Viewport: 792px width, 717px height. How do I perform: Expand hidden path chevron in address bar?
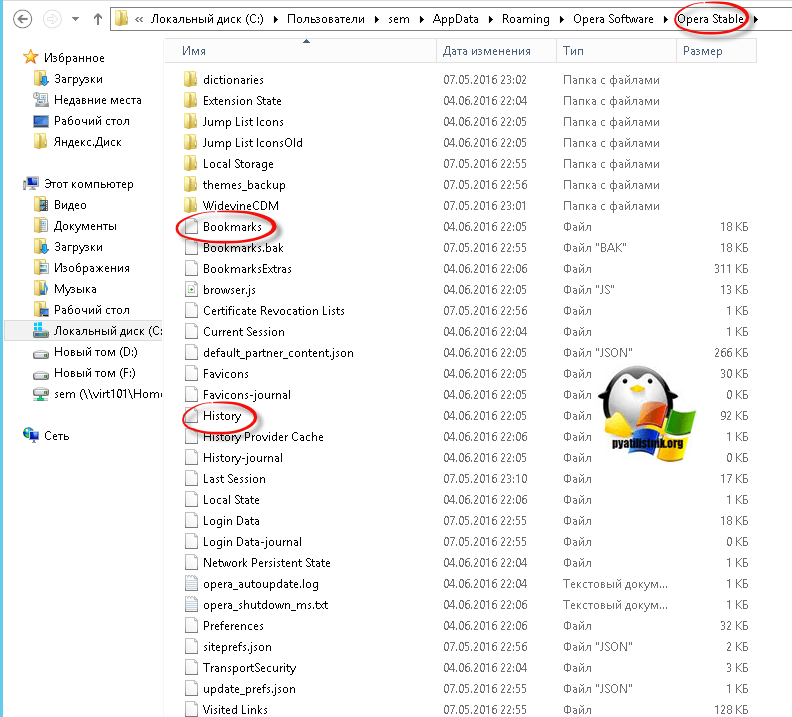pos(139,20)
